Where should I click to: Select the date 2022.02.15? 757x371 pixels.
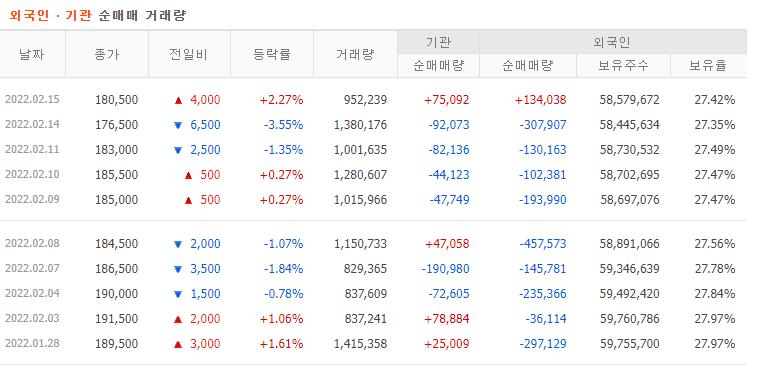click(32, 100)
